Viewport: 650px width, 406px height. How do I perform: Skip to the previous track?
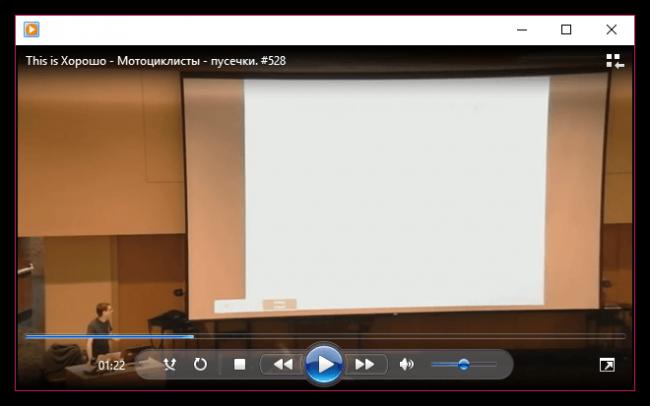pos(283,365)
